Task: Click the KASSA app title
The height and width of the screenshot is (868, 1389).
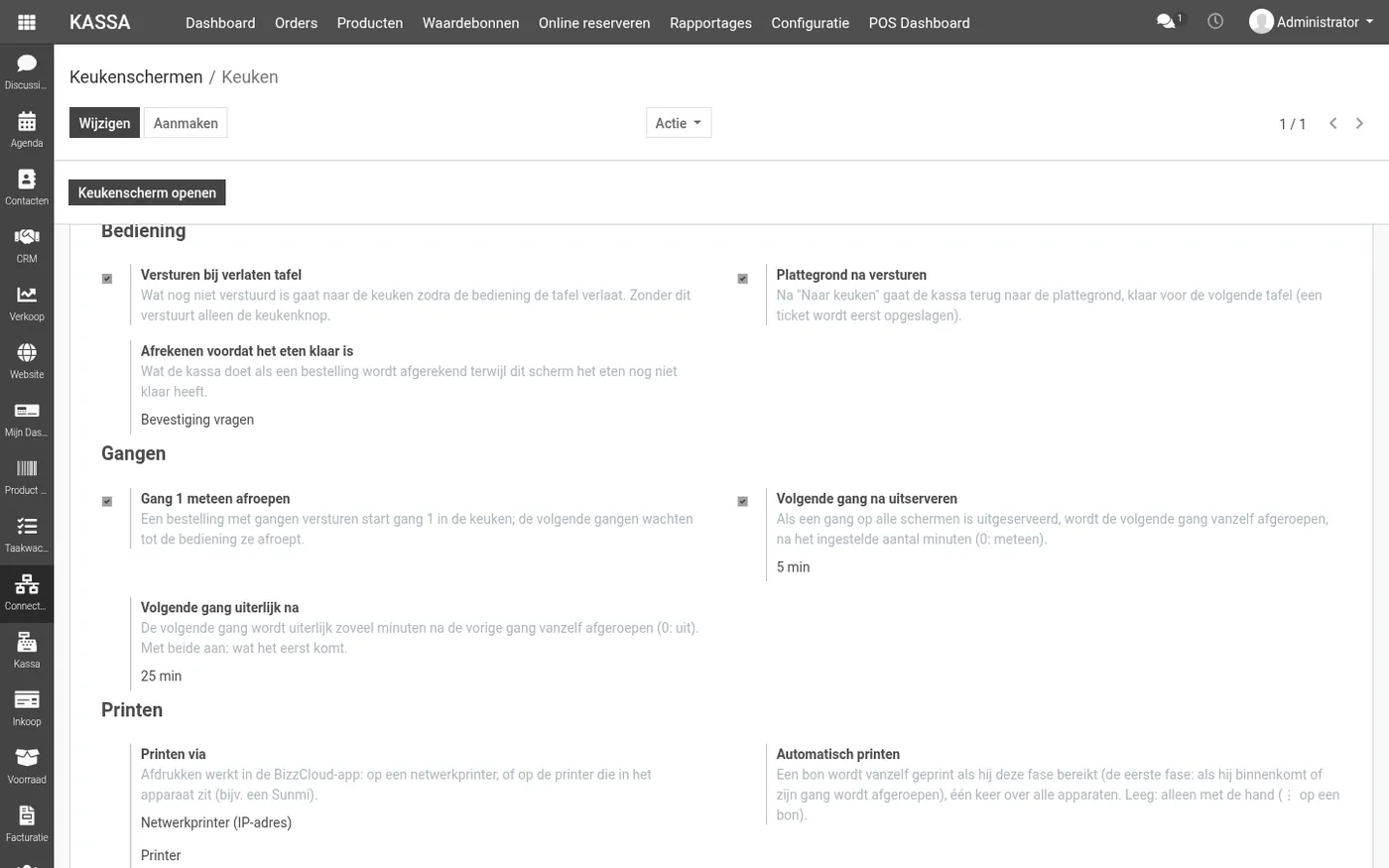Action: coord(100,22)
